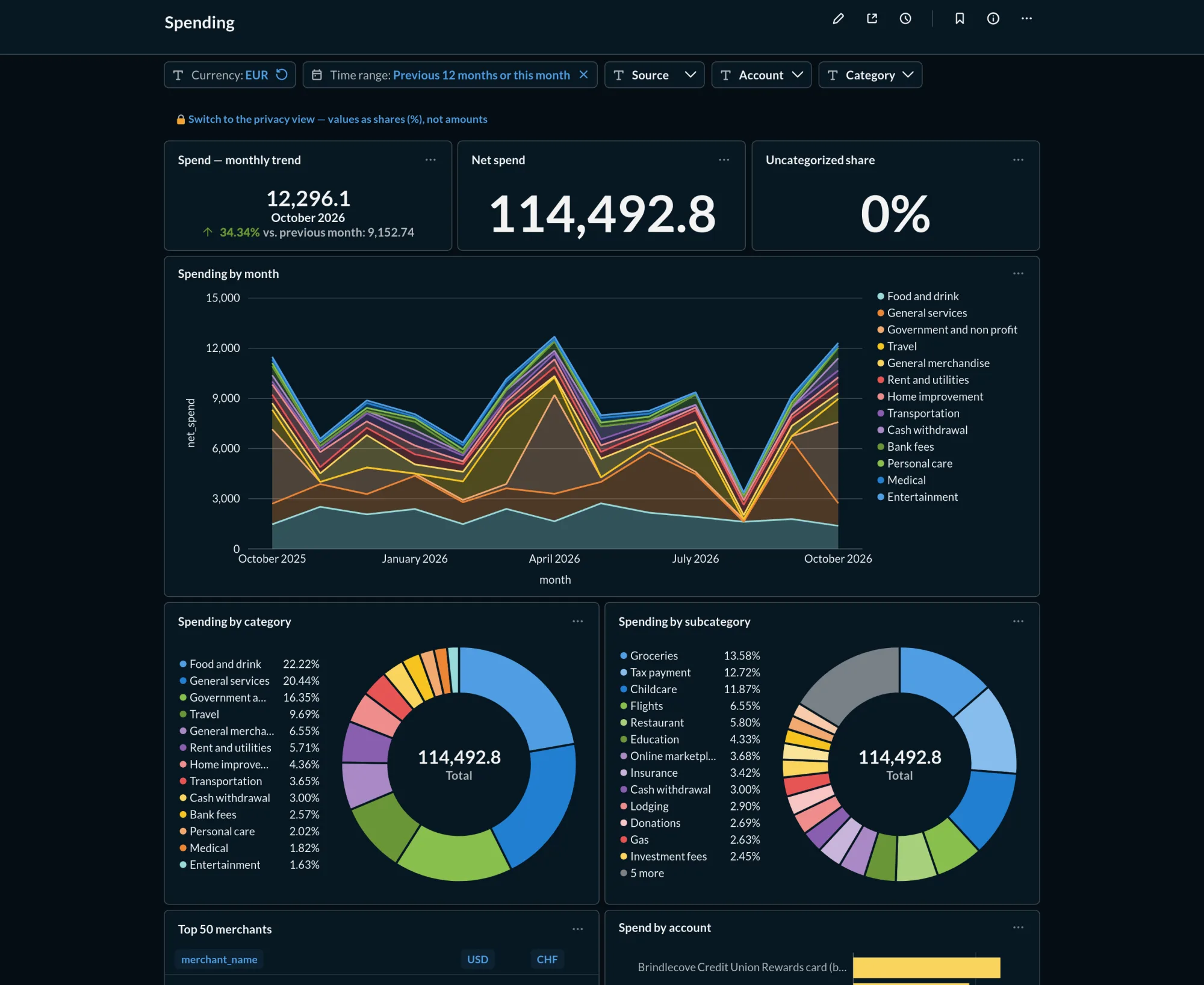Open the top header more-options ellipsis
The width and height of the screenshot is (1204, 985).
[1026, 19]
